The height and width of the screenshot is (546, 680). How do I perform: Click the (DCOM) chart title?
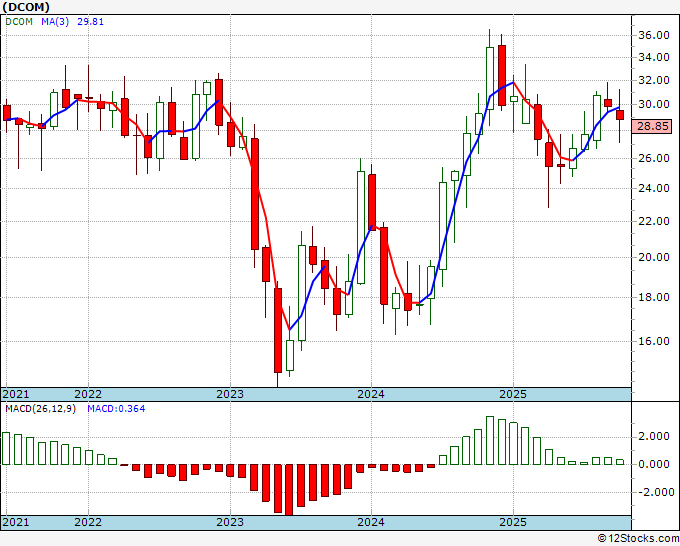[x=26, y=7]
